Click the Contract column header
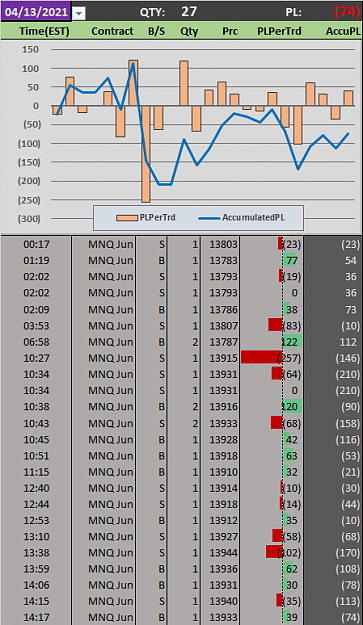The width and height of the screenshot is (363, 625). (112, 31)
